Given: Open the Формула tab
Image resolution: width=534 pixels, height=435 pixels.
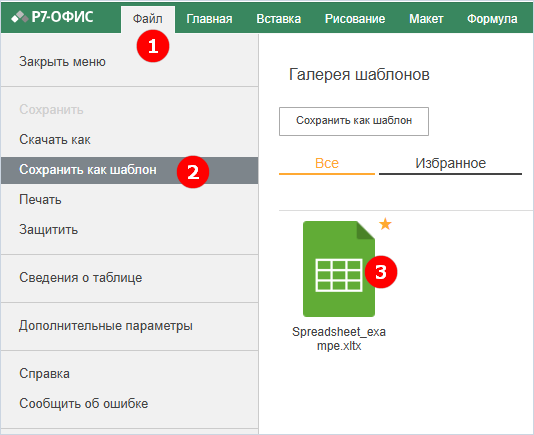Looking at the screenshot, I should tap(492, 19).
